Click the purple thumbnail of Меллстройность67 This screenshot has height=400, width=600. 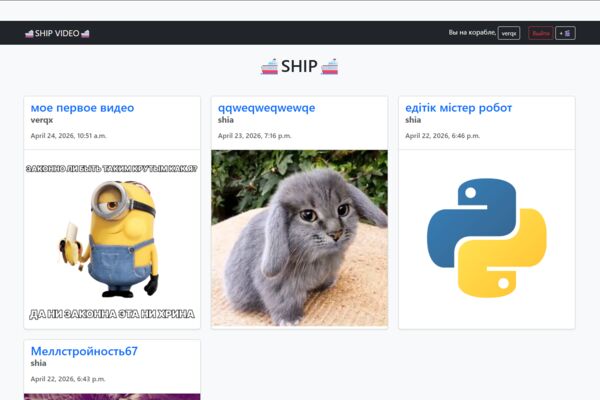click(112, 397)
